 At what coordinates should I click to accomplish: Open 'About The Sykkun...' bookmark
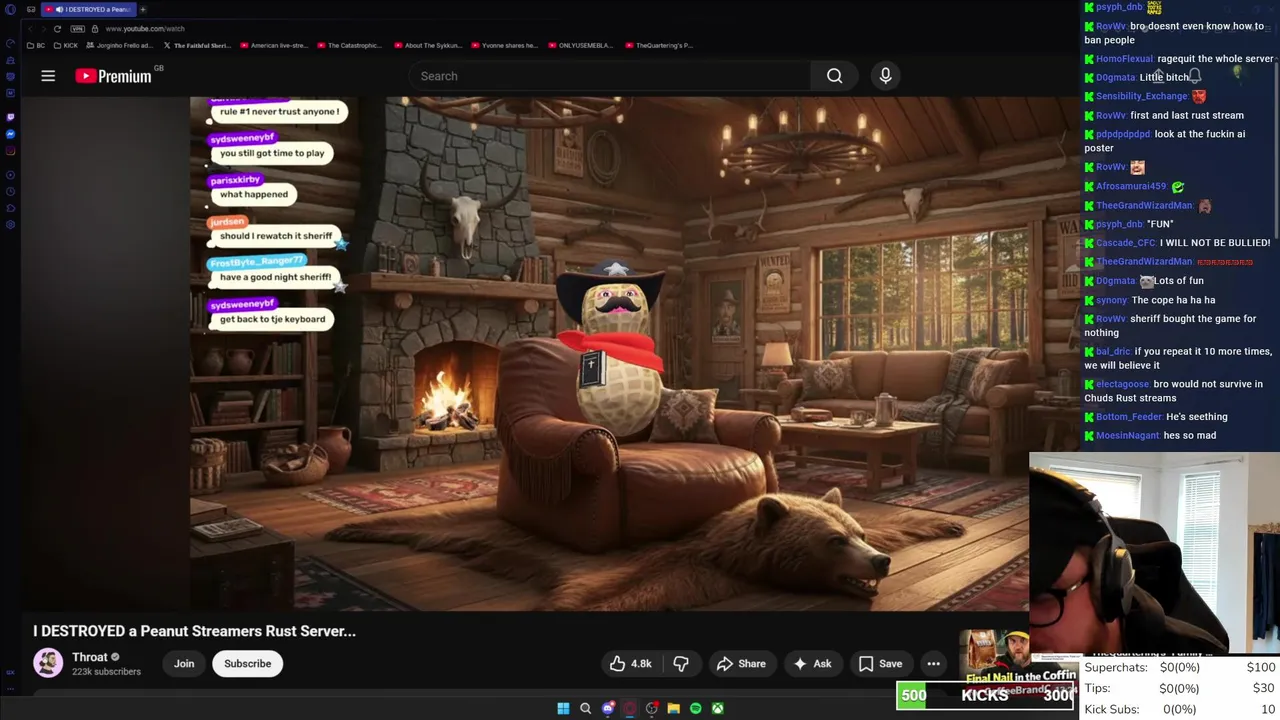427,45
